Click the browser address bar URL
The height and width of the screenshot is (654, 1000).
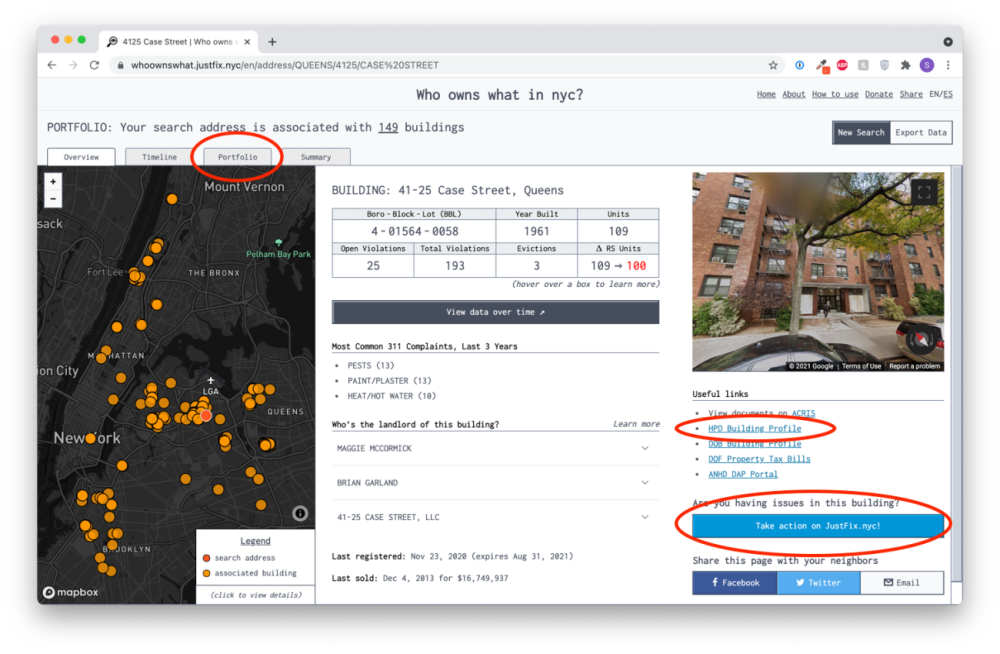284,65
